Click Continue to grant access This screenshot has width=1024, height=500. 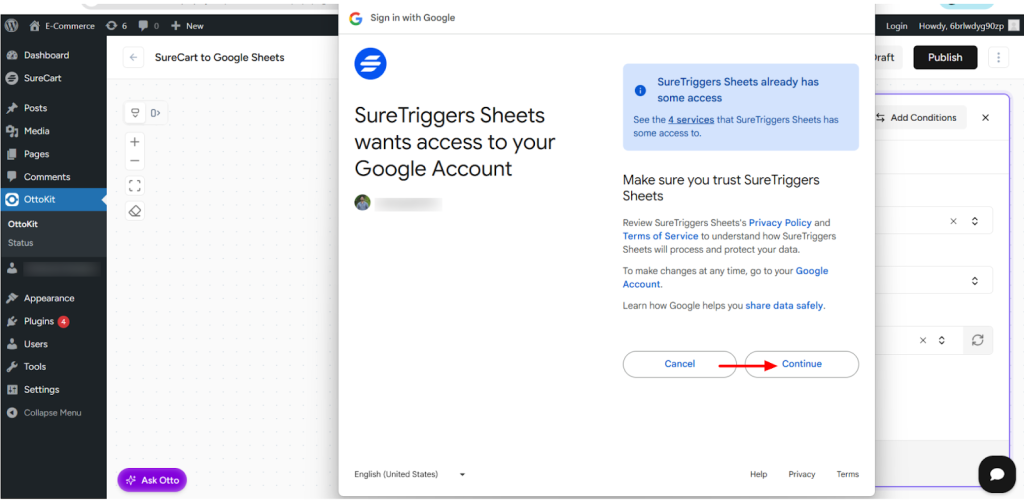[802, 364]
